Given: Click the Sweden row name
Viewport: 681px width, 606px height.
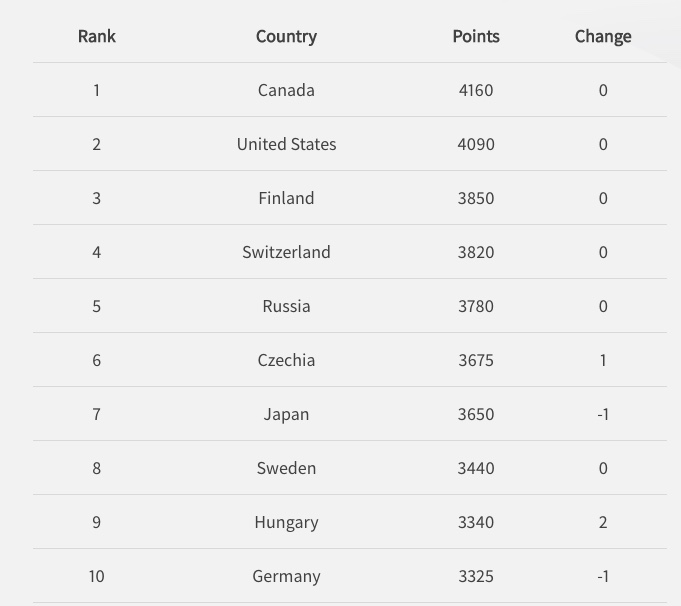Looking at the screenshot, I should pyautogui.click(x=286, y=468).
